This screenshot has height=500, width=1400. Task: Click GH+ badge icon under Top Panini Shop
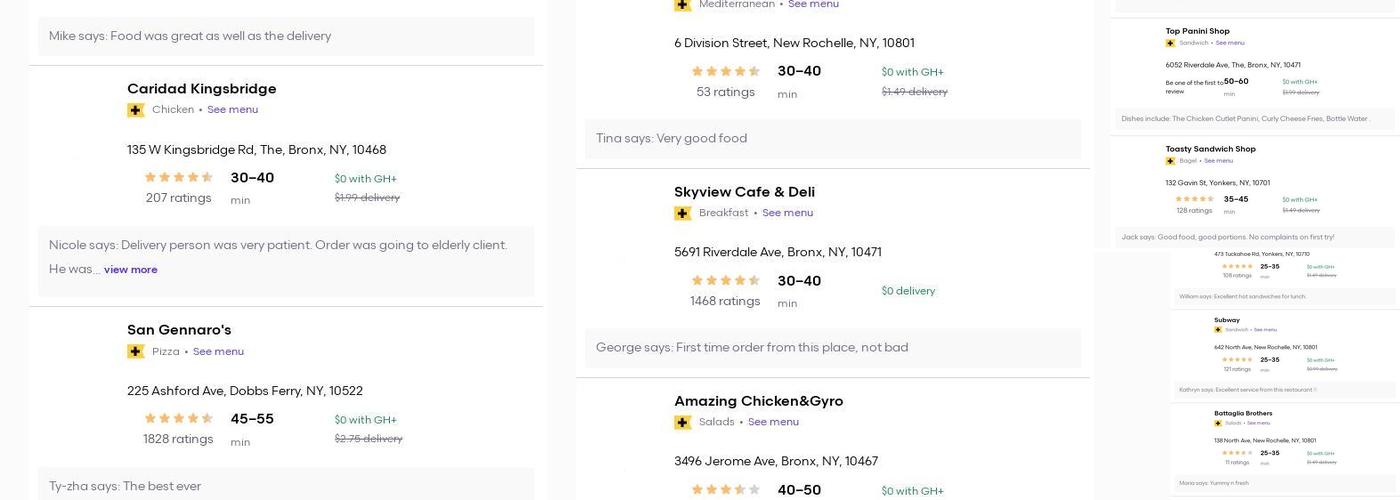[x=1170, y=43]
